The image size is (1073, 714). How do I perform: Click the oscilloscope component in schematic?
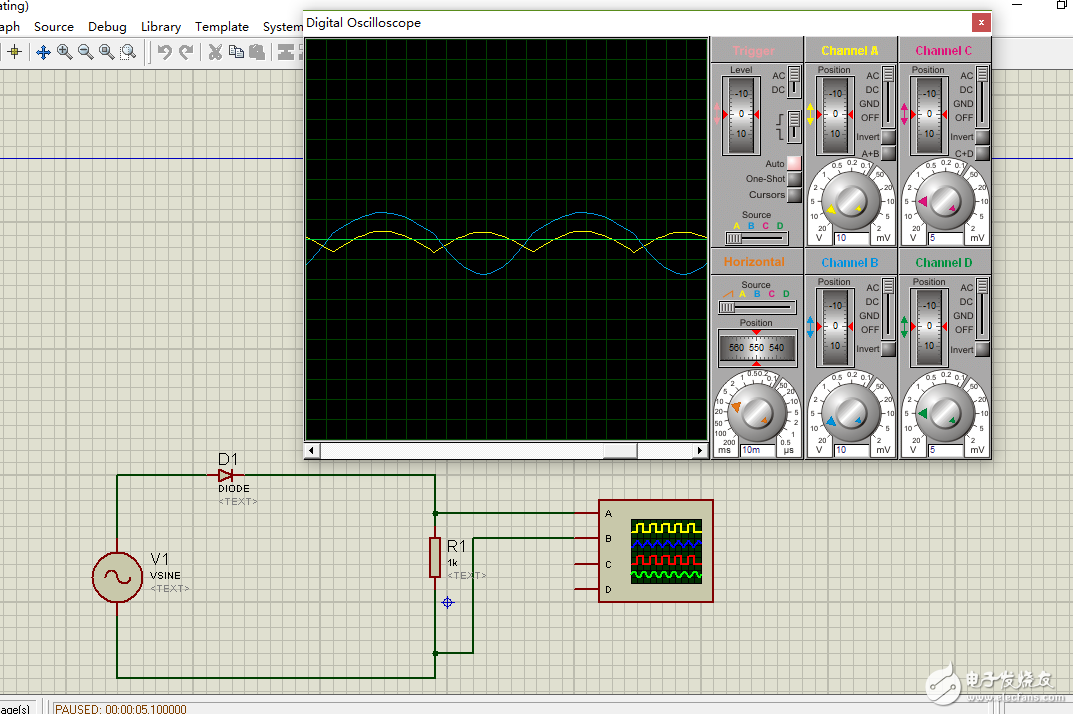[655, 551]
